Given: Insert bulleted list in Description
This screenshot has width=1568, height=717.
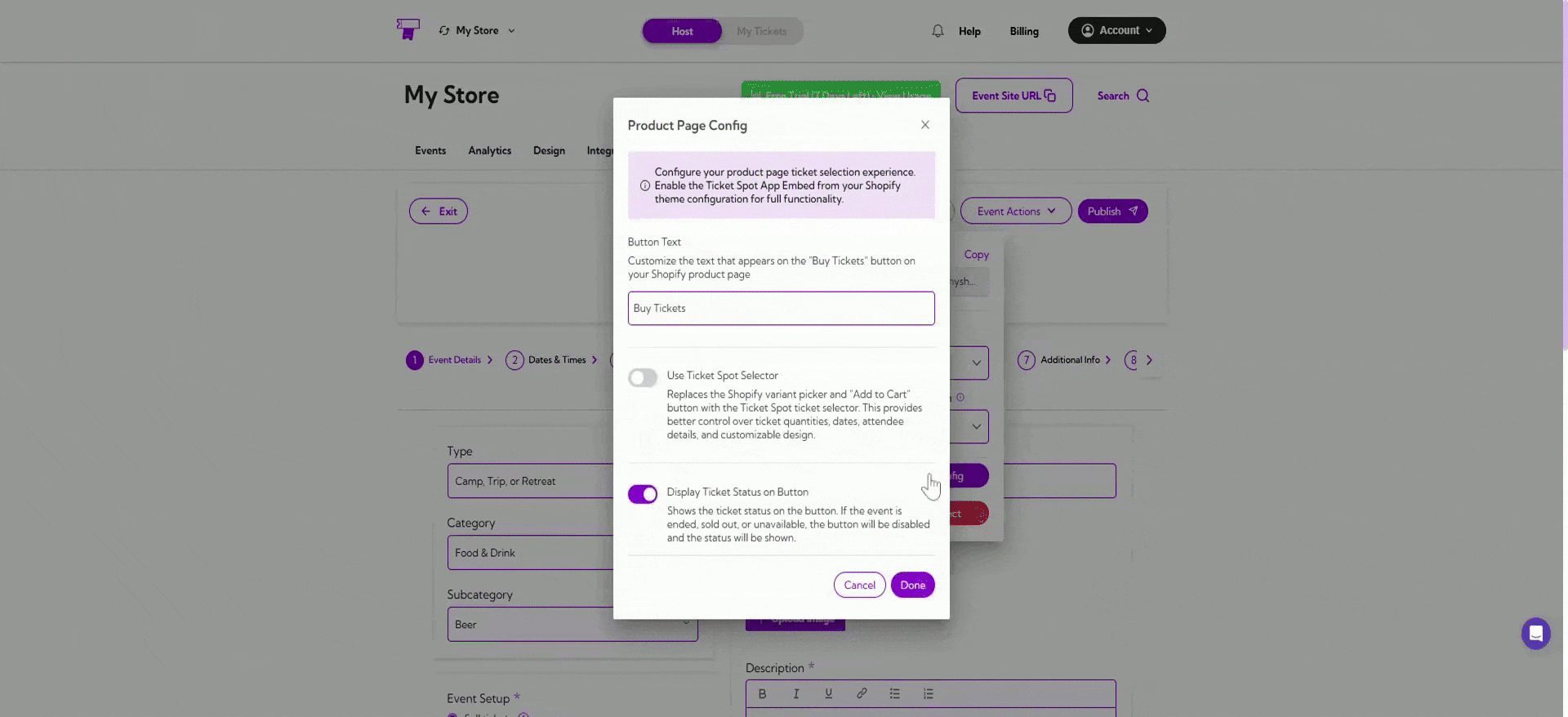Looking at the screenshot, I should tap(895, 693).
